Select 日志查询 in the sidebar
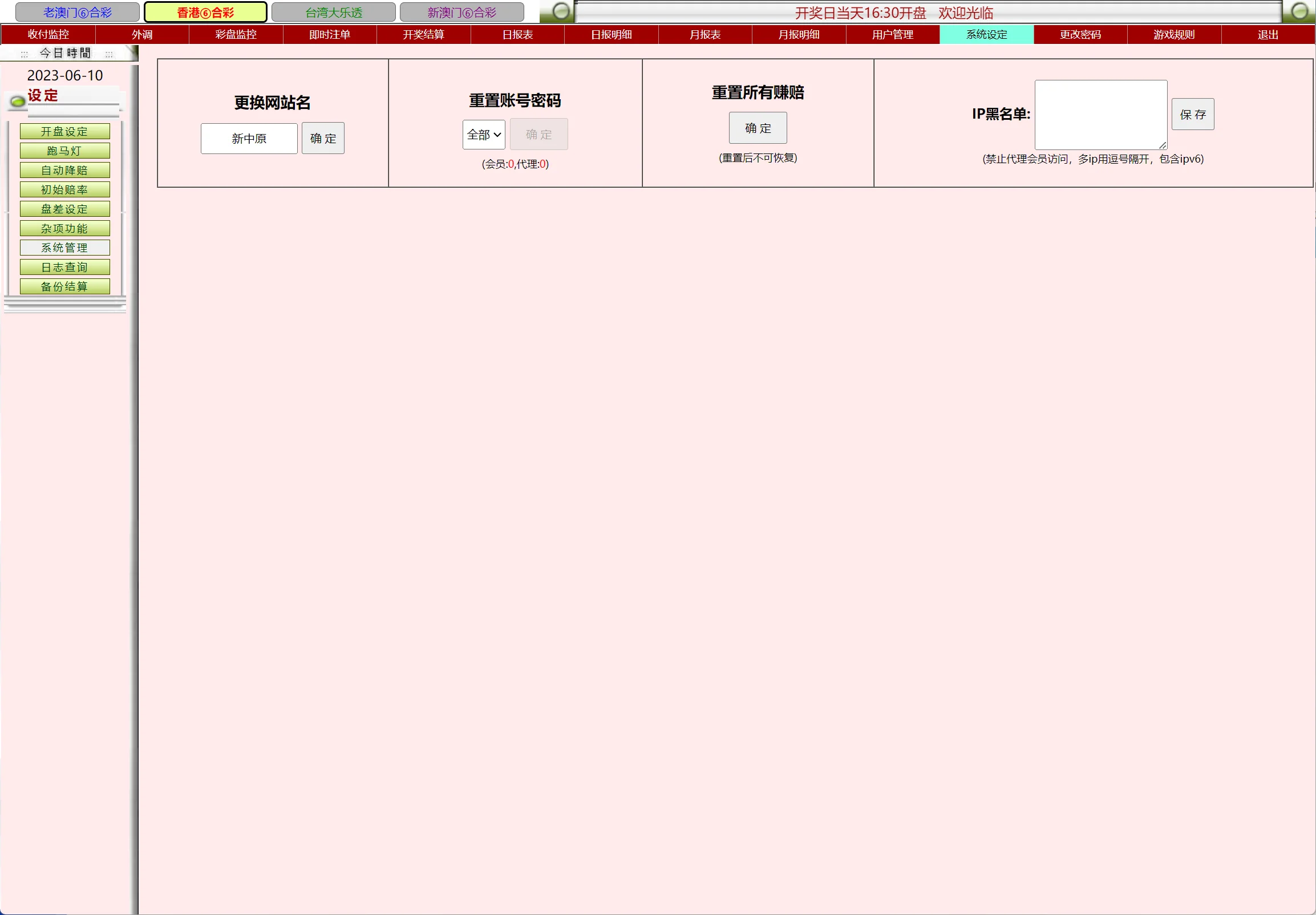The image size is (1316, 915). point(65,267)
